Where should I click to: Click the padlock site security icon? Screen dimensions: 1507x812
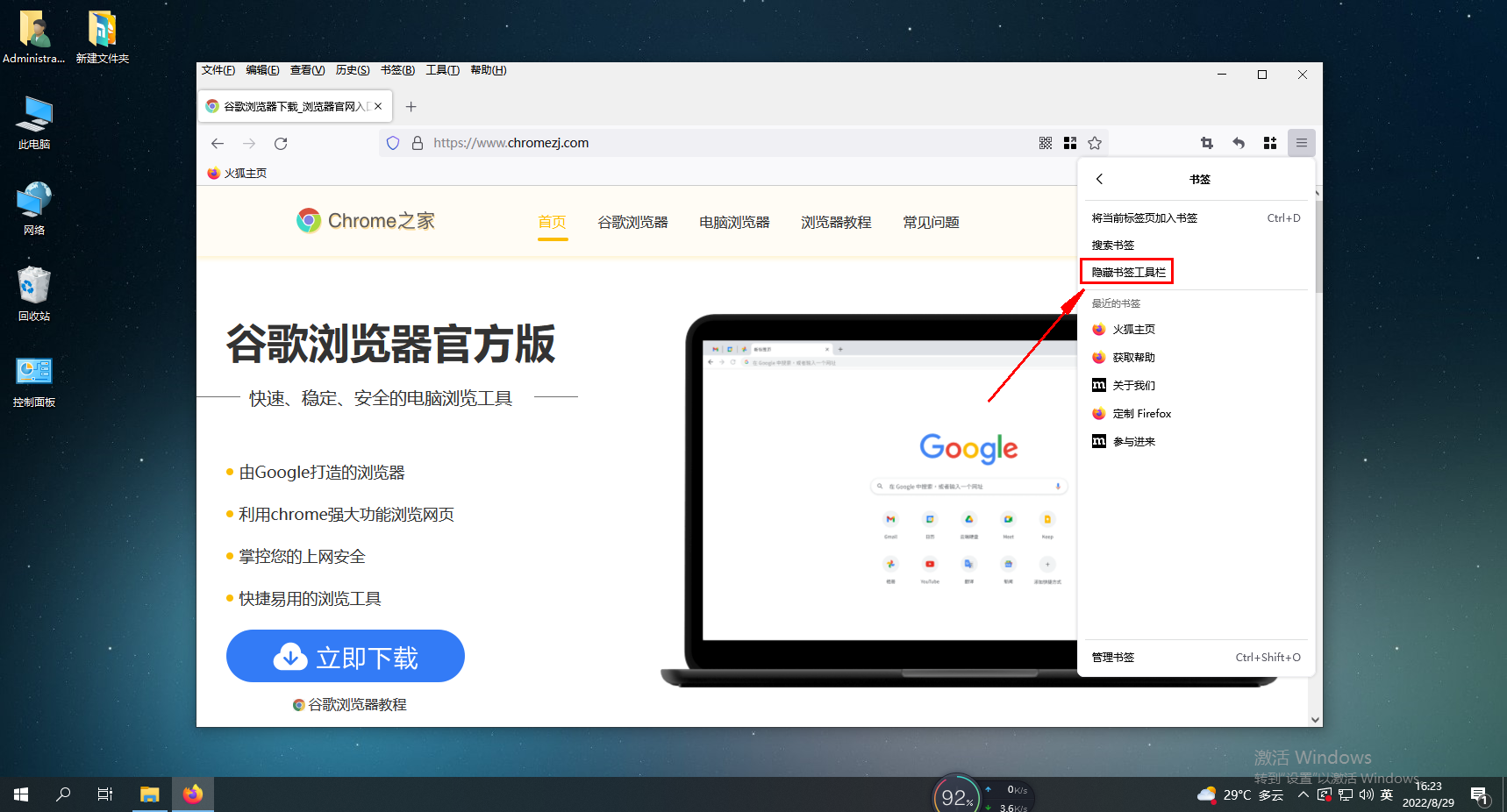tap(418, 143)
